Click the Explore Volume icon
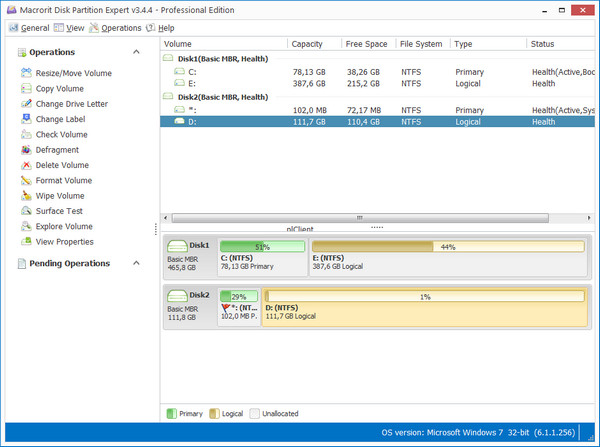The width and height of the screenshot is (600, 447). [x=26, y=226]
